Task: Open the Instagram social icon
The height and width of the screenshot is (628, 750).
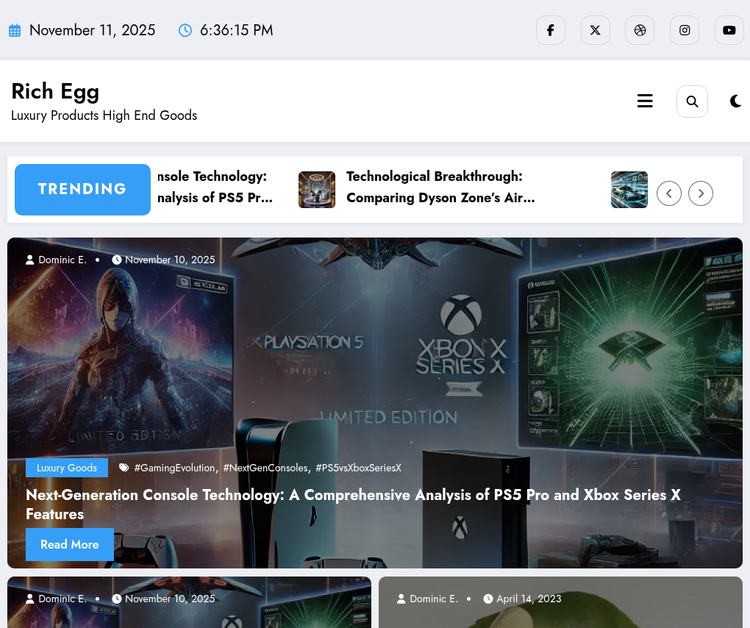Action: [x=685, y=30]
